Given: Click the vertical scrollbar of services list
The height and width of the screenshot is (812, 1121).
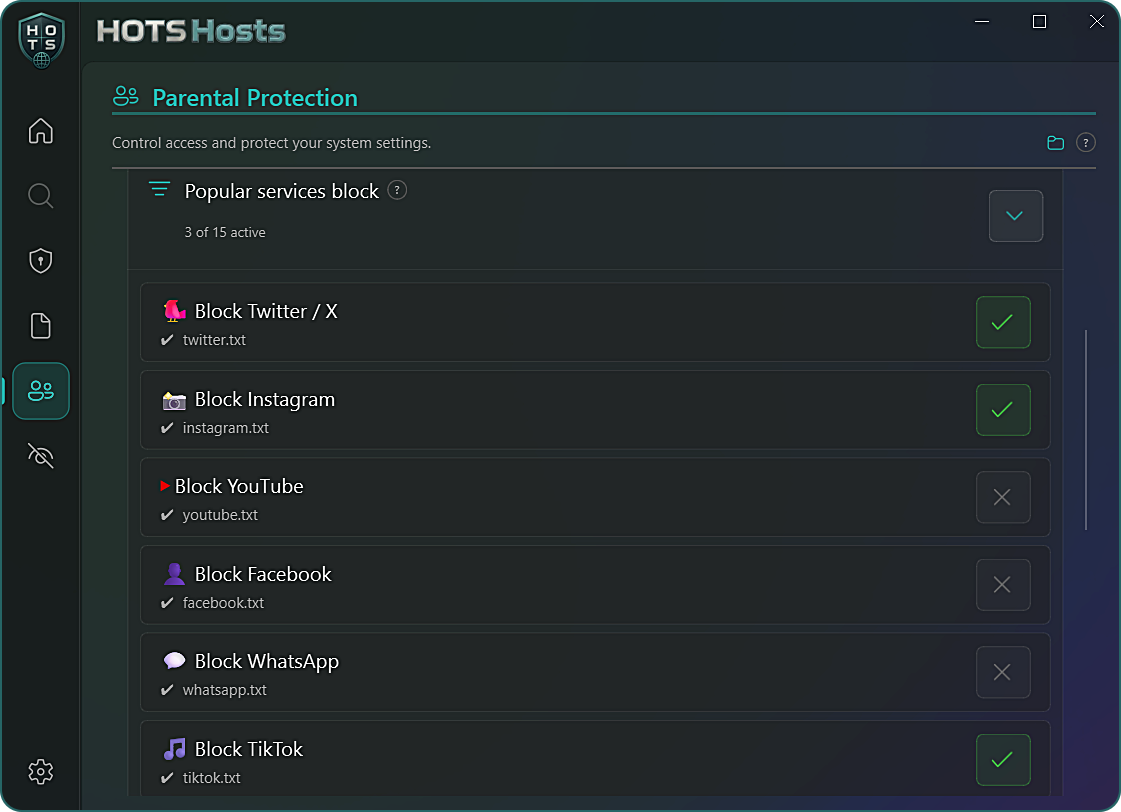Looking at the screenshot, I should [x=1085, y=430].
